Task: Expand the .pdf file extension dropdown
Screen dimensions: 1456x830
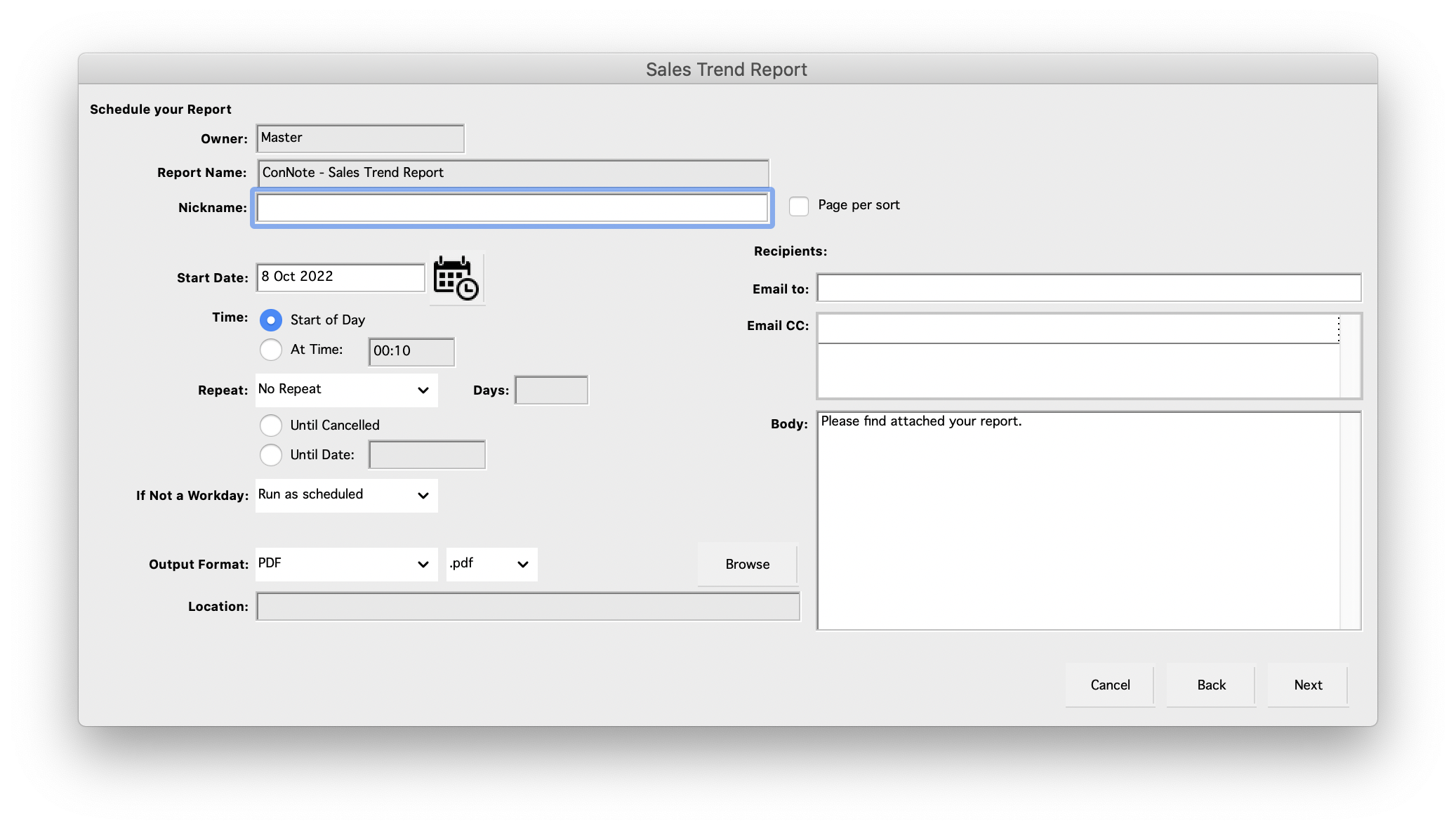Action: (x=491, y=564)
